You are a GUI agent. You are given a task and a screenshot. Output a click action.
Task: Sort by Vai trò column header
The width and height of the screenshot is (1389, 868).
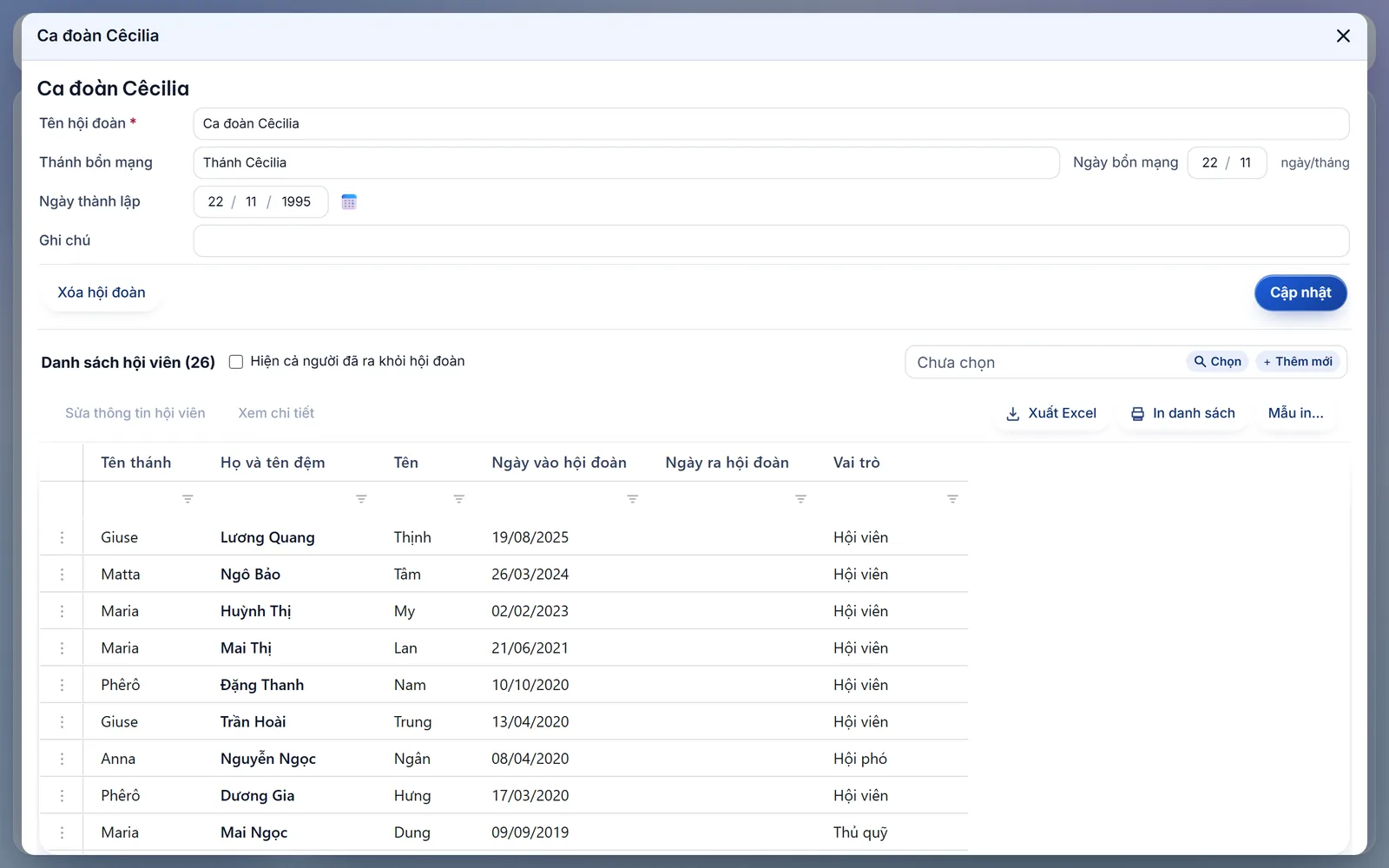pos(857,463)
